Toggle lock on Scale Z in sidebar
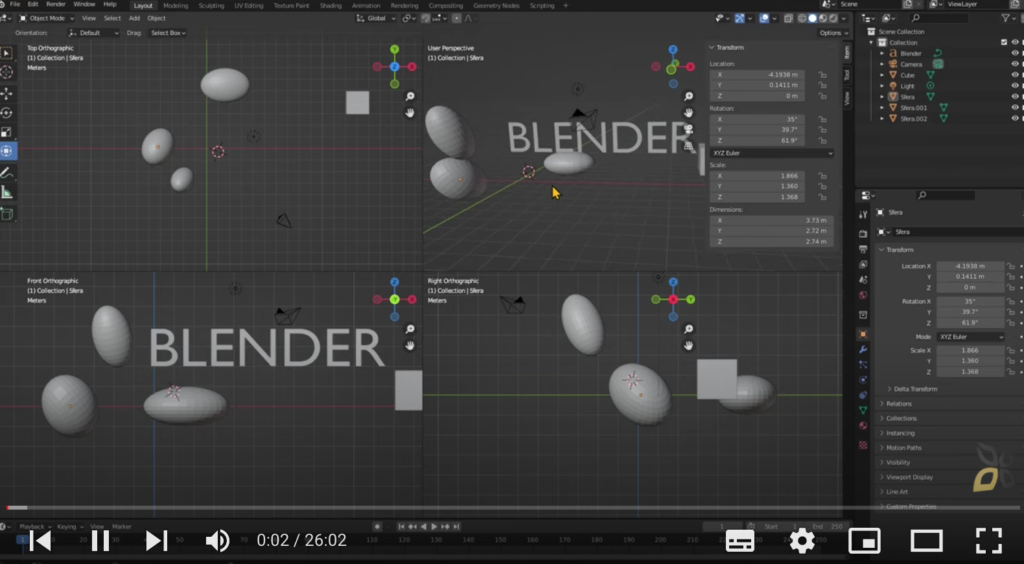The width and height of the screenshot is (1024, 564). [823, 197]
